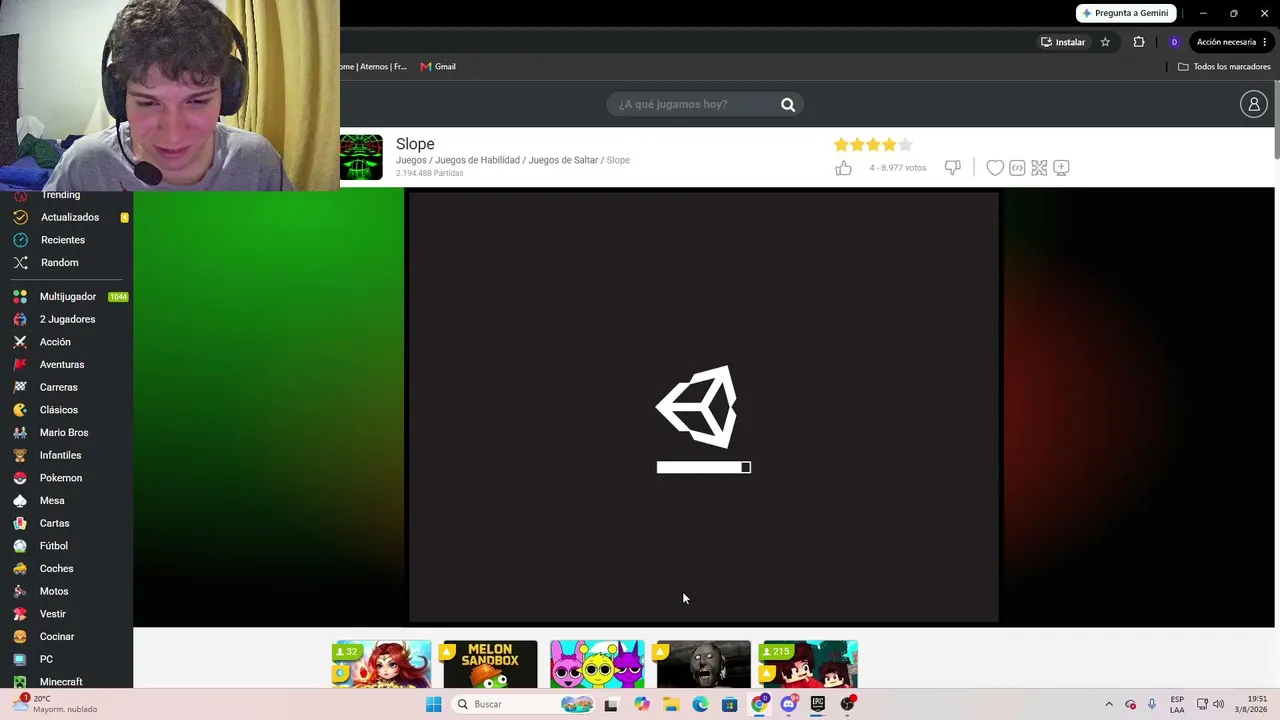Open the blocky characters game with 215 badge
1280x720 pixels.
coord(810,665)
